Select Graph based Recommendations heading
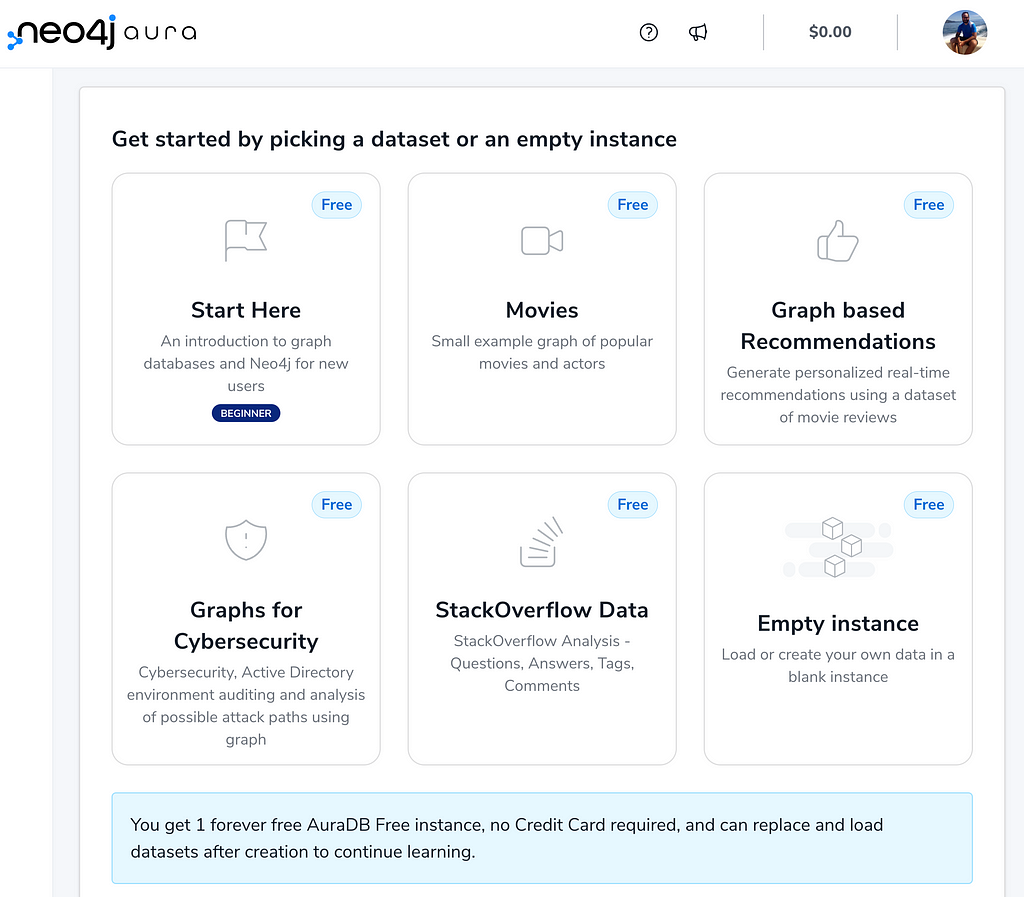Screen dimensions: 1024x897 click(838, 326)
